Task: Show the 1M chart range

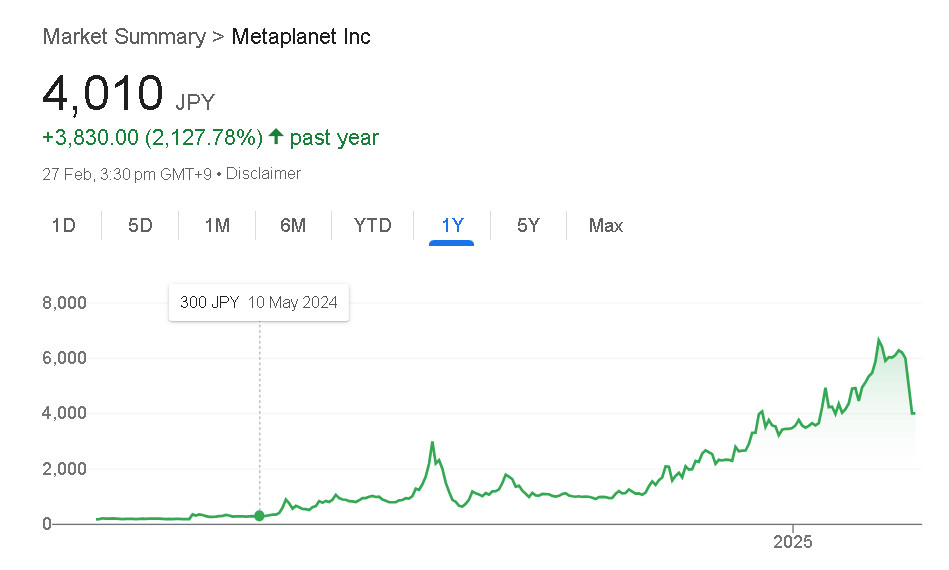Action: click(217, 225)
